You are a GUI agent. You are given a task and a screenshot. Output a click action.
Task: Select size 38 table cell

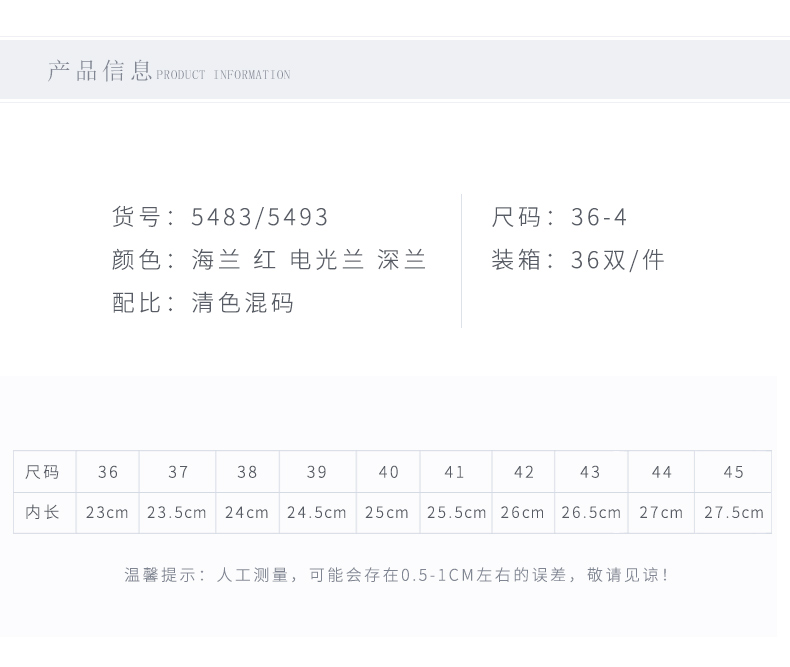pyautogui.click(x=247, y=472)
